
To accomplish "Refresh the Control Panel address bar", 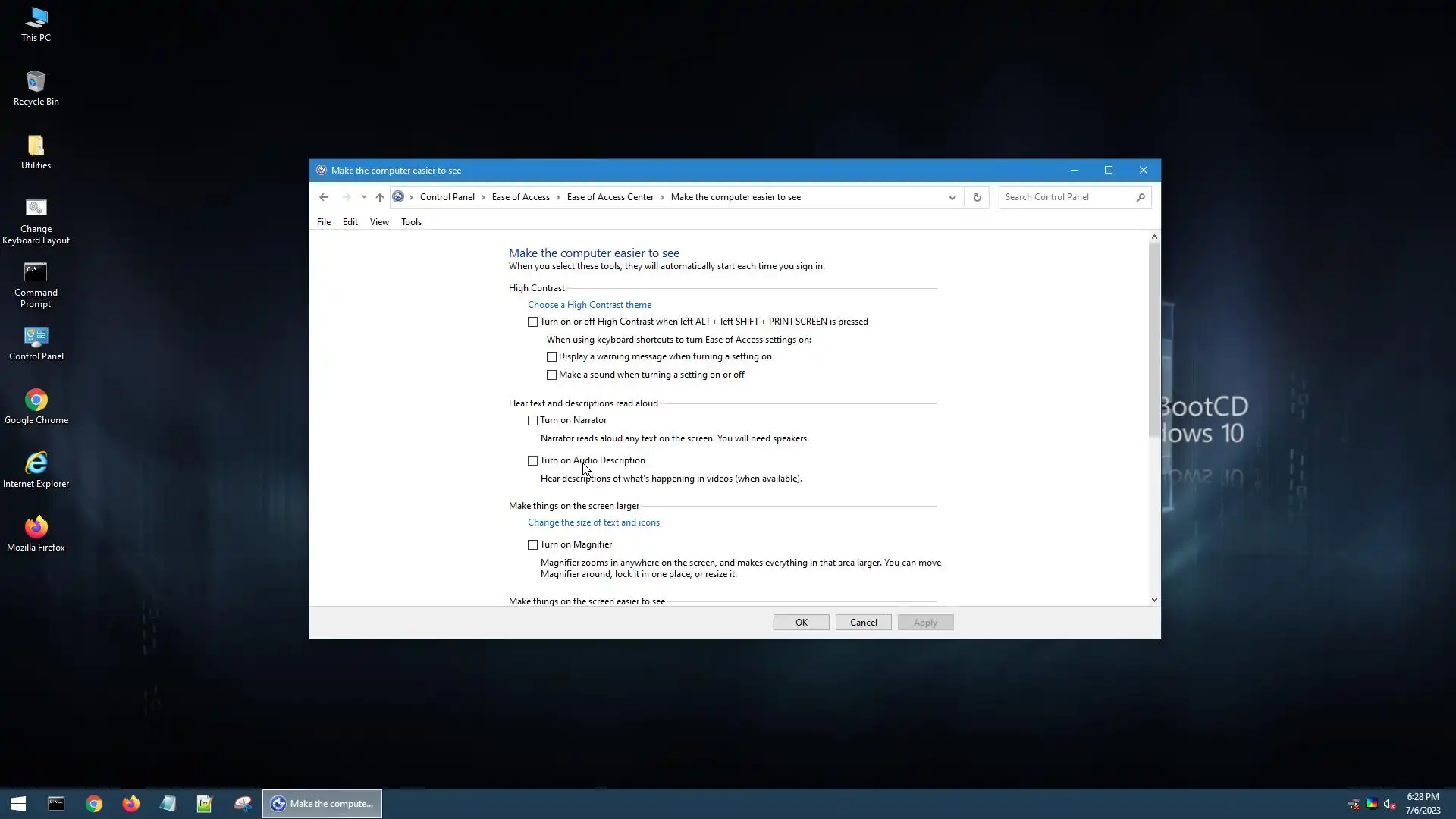I will (977, 197).
